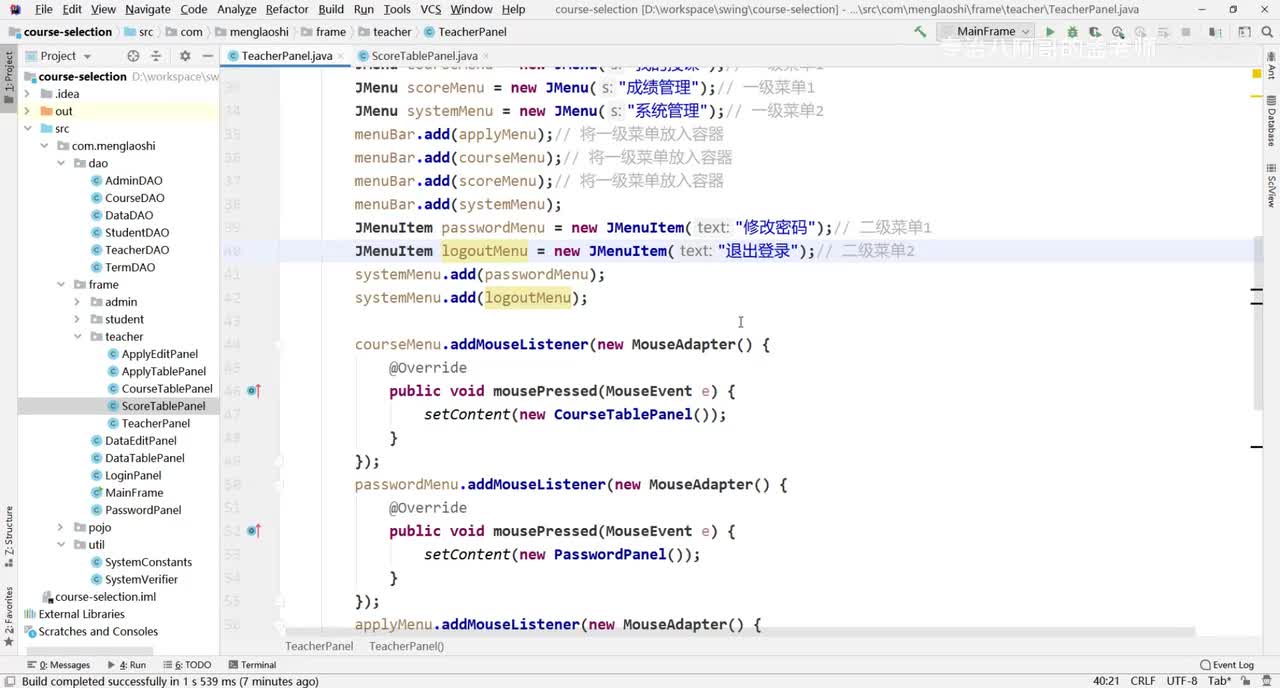Open the File menu

click(x=44, y=9)
